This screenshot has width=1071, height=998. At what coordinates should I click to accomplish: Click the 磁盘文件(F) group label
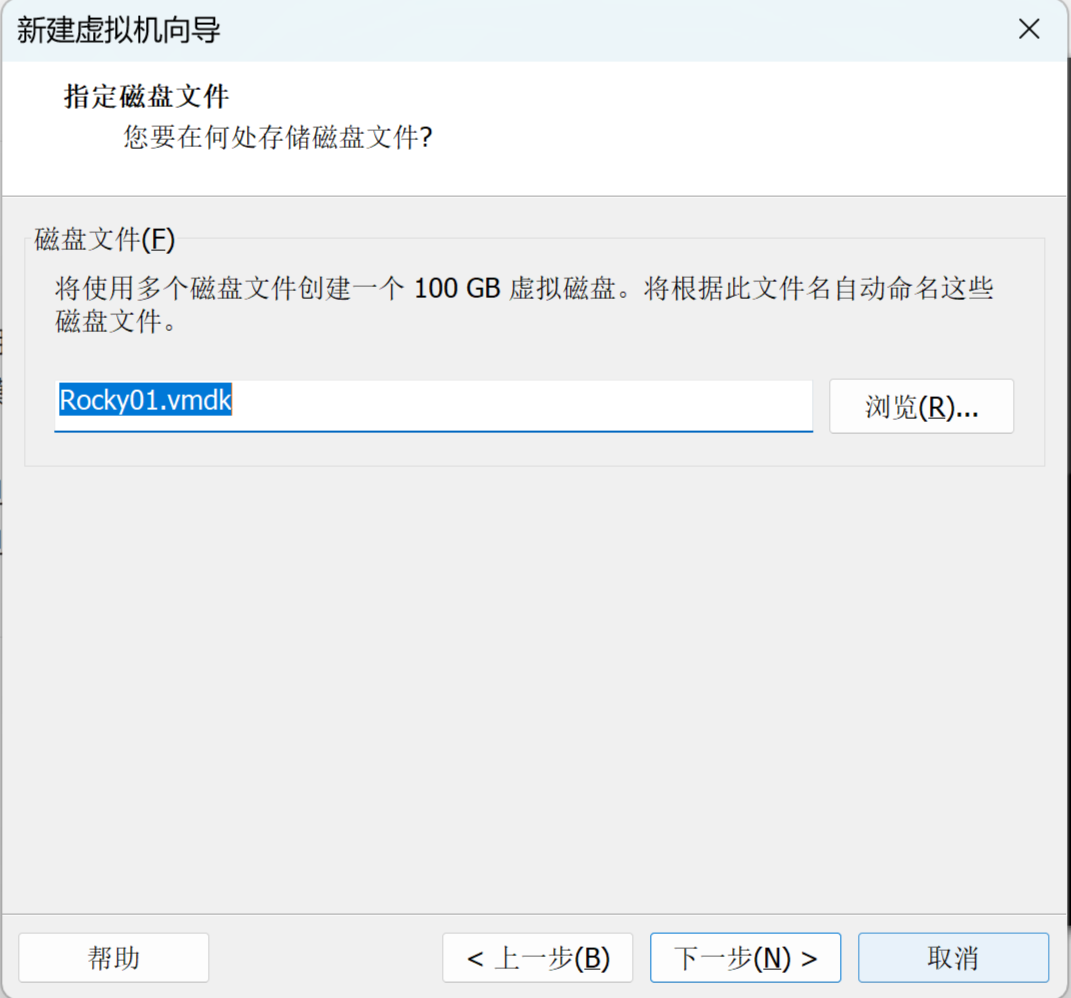pos(105,240)
